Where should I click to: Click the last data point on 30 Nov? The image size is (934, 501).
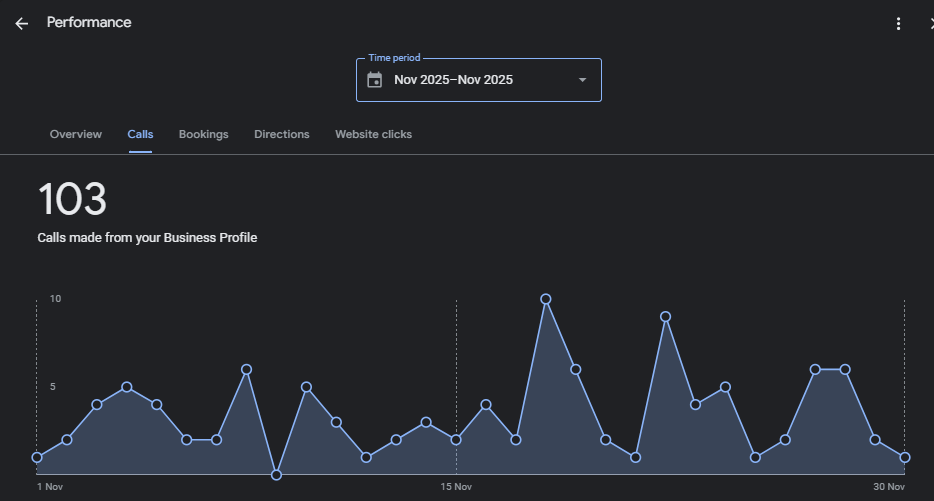tap(905, 457)
